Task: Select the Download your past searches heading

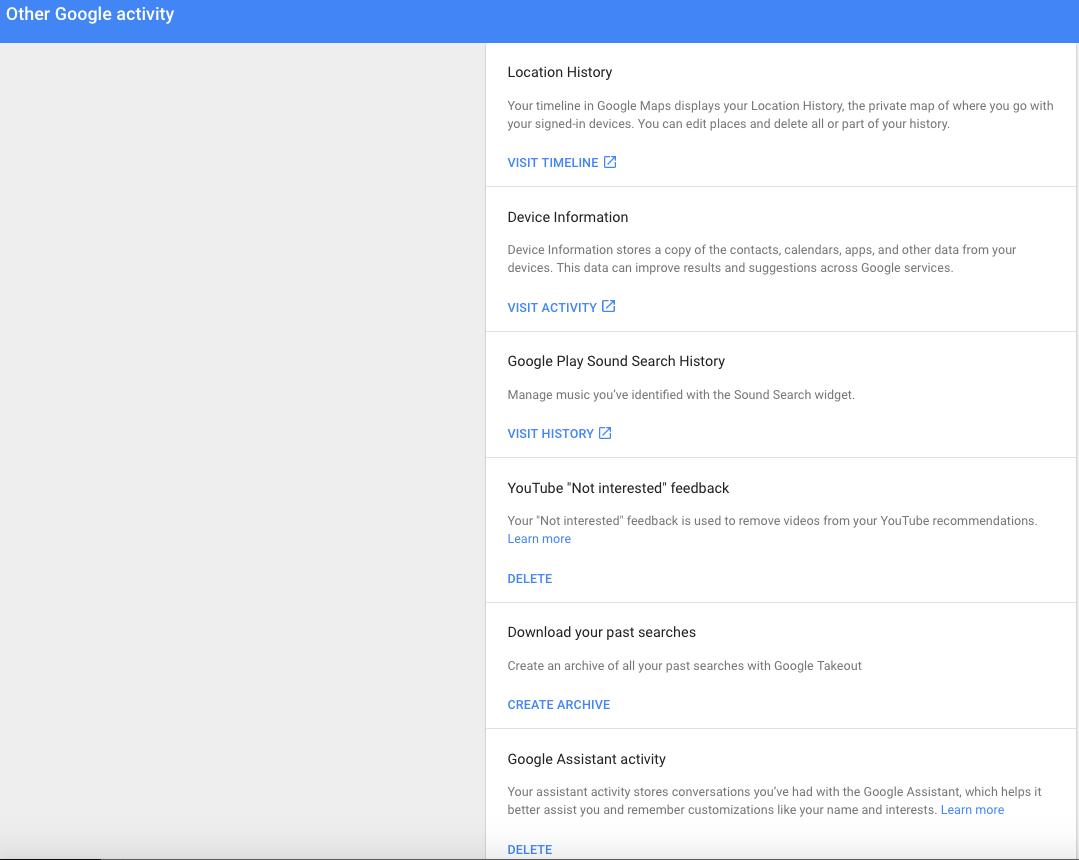Action: coord(601,632)
